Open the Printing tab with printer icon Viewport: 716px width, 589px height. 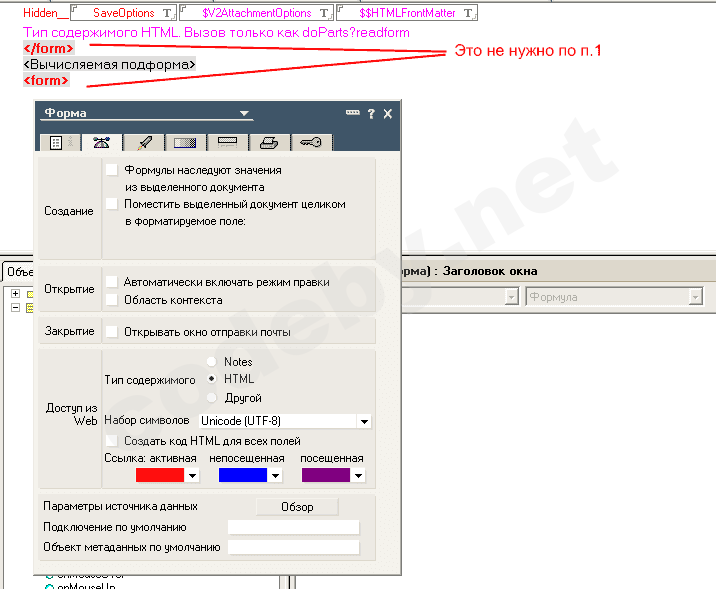268,143
